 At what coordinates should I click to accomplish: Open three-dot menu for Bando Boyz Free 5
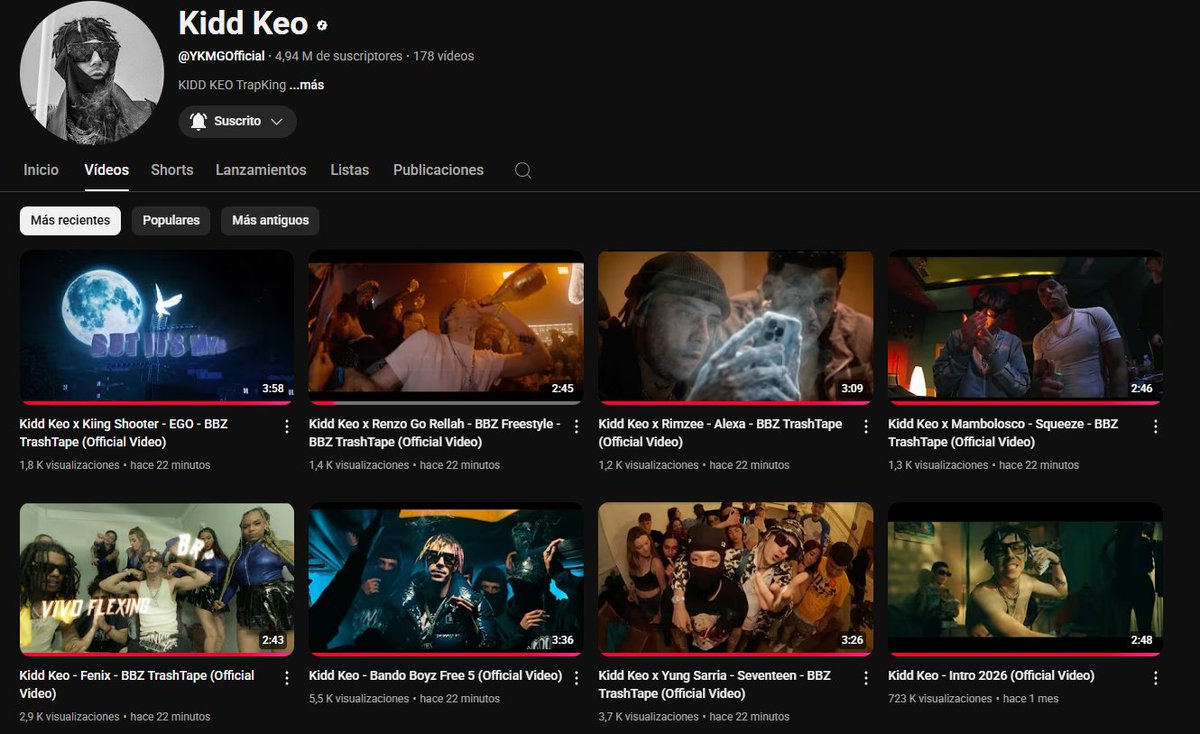coord(576,677)
